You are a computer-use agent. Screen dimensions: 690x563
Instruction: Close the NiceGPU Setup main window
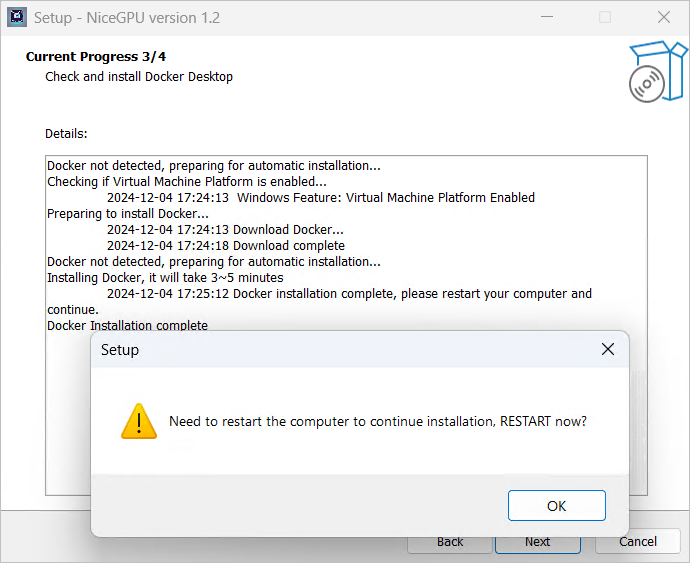664,17
